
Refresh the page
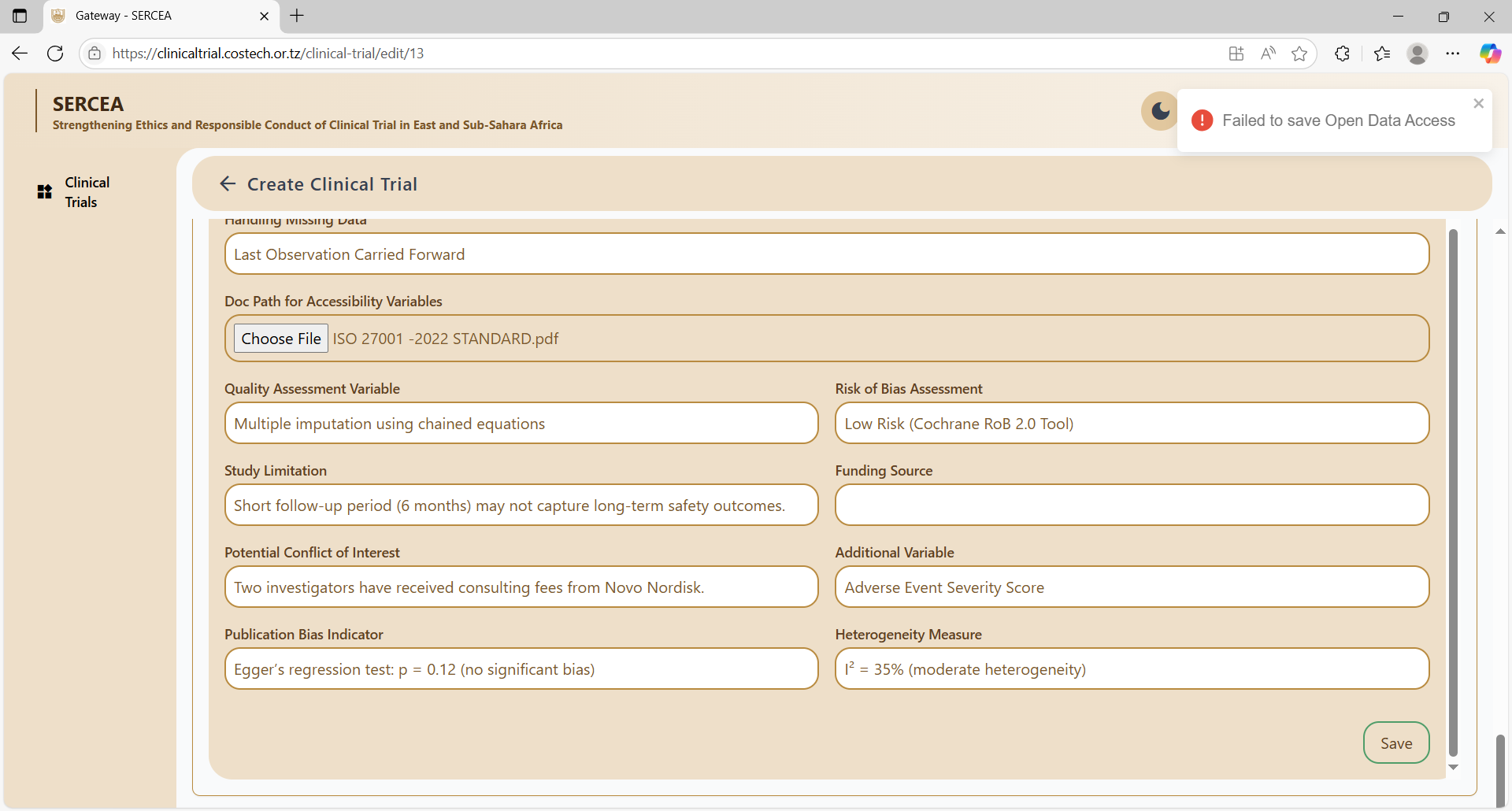point(55,53)
